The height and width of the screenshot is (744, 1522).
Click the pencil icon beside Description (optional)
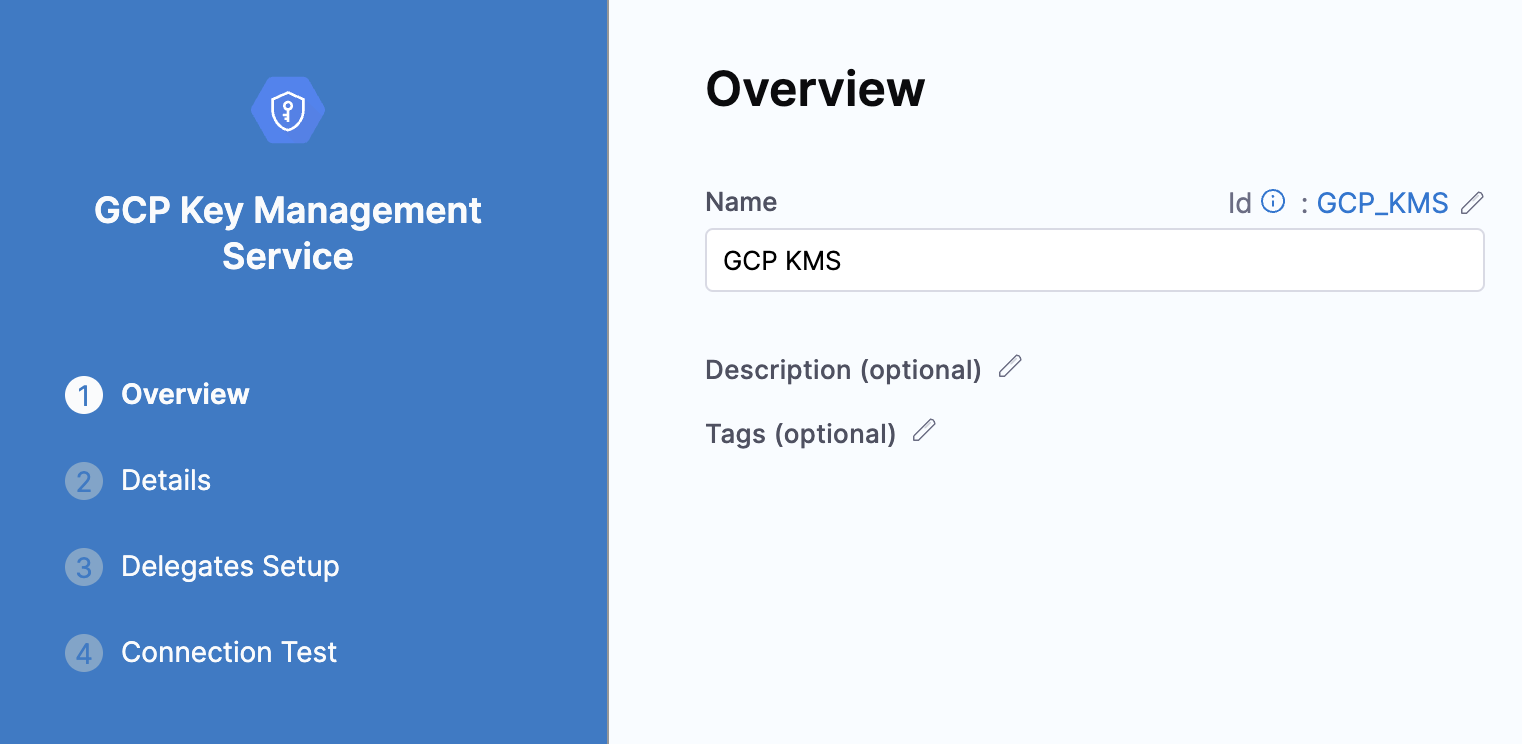pos(1010,367)
